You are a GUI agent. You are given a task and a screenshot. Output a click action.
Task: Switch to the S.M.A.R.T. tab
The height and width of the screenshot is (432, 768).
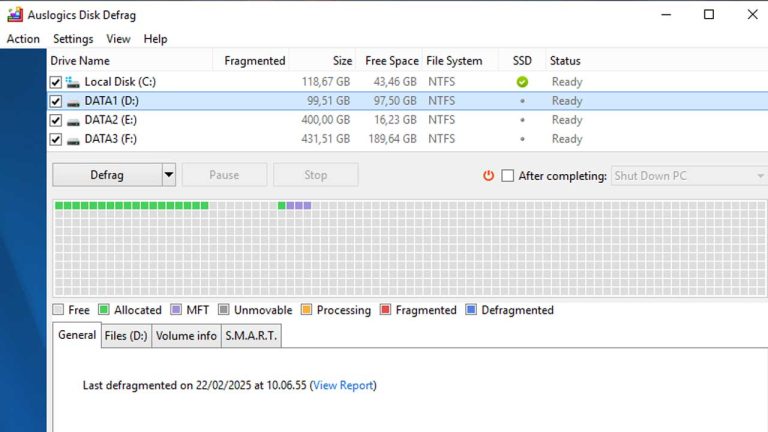click(251, 336)
